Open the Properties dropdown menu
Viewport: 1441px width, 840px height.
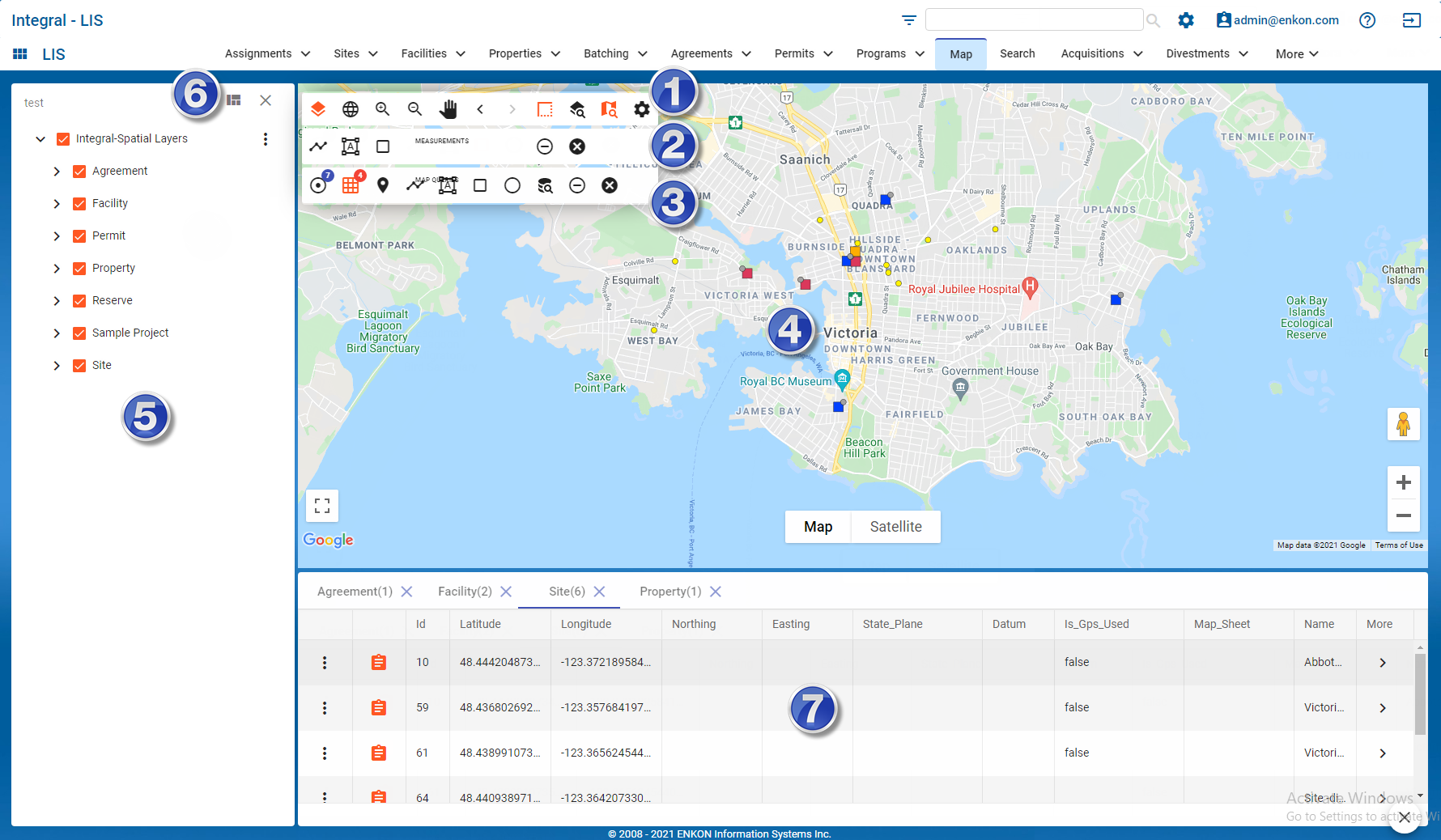524,53
